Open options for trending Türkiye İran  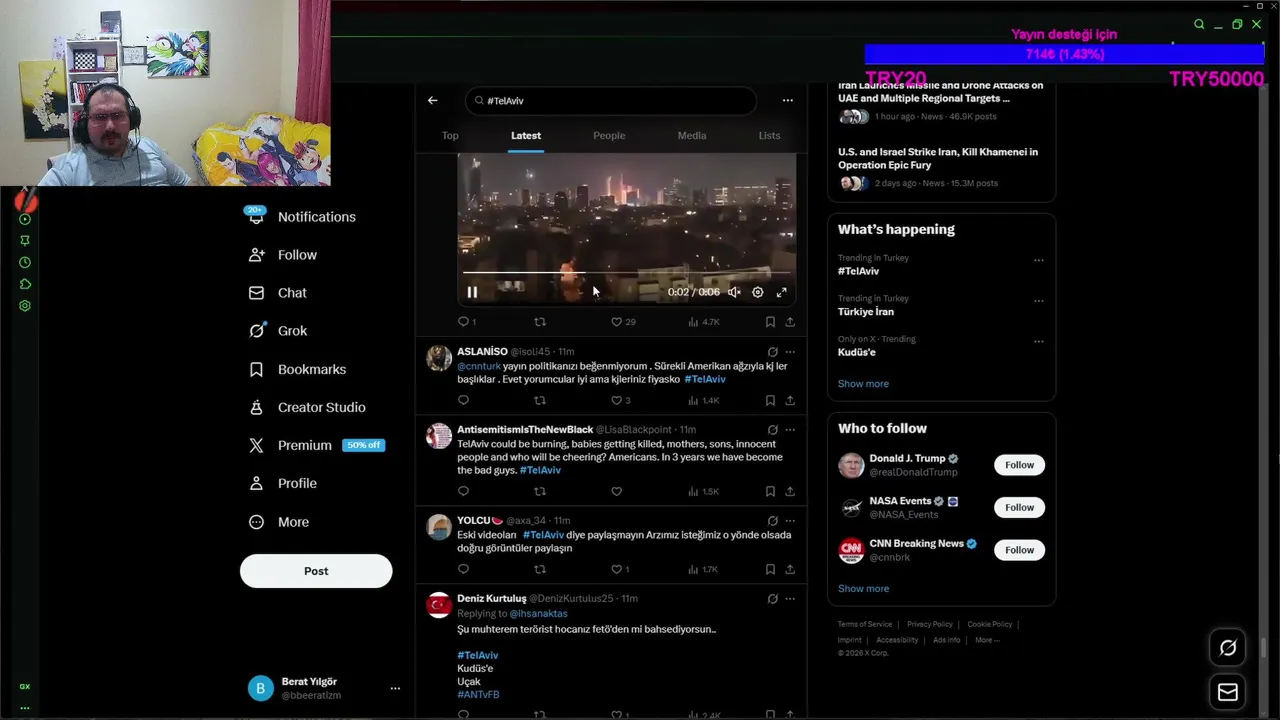[x=1038, y=301]
